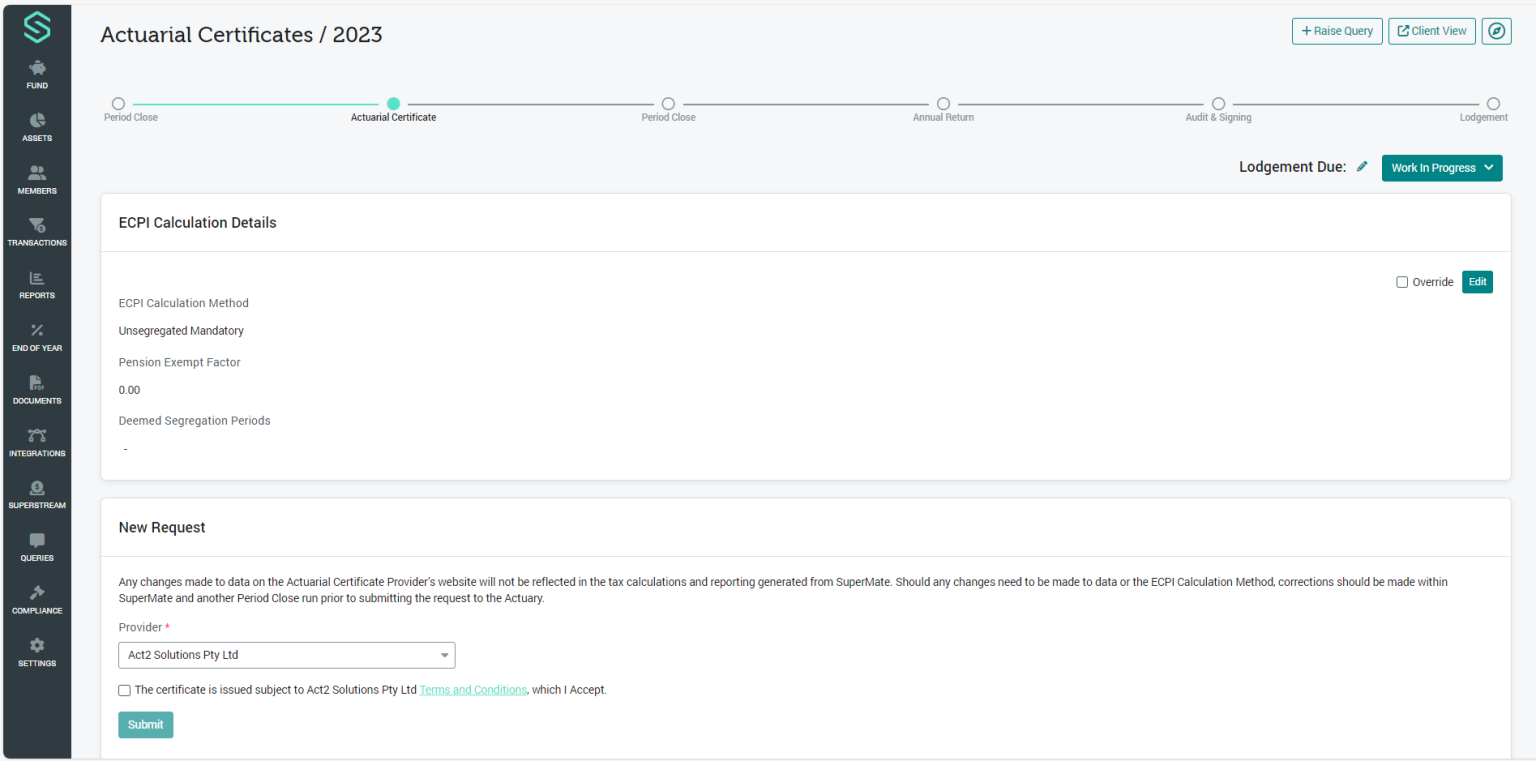Accept Act2 Solutions terms checkbox
This screenshot has width=1536, height=761.
(x=124, y=690)
